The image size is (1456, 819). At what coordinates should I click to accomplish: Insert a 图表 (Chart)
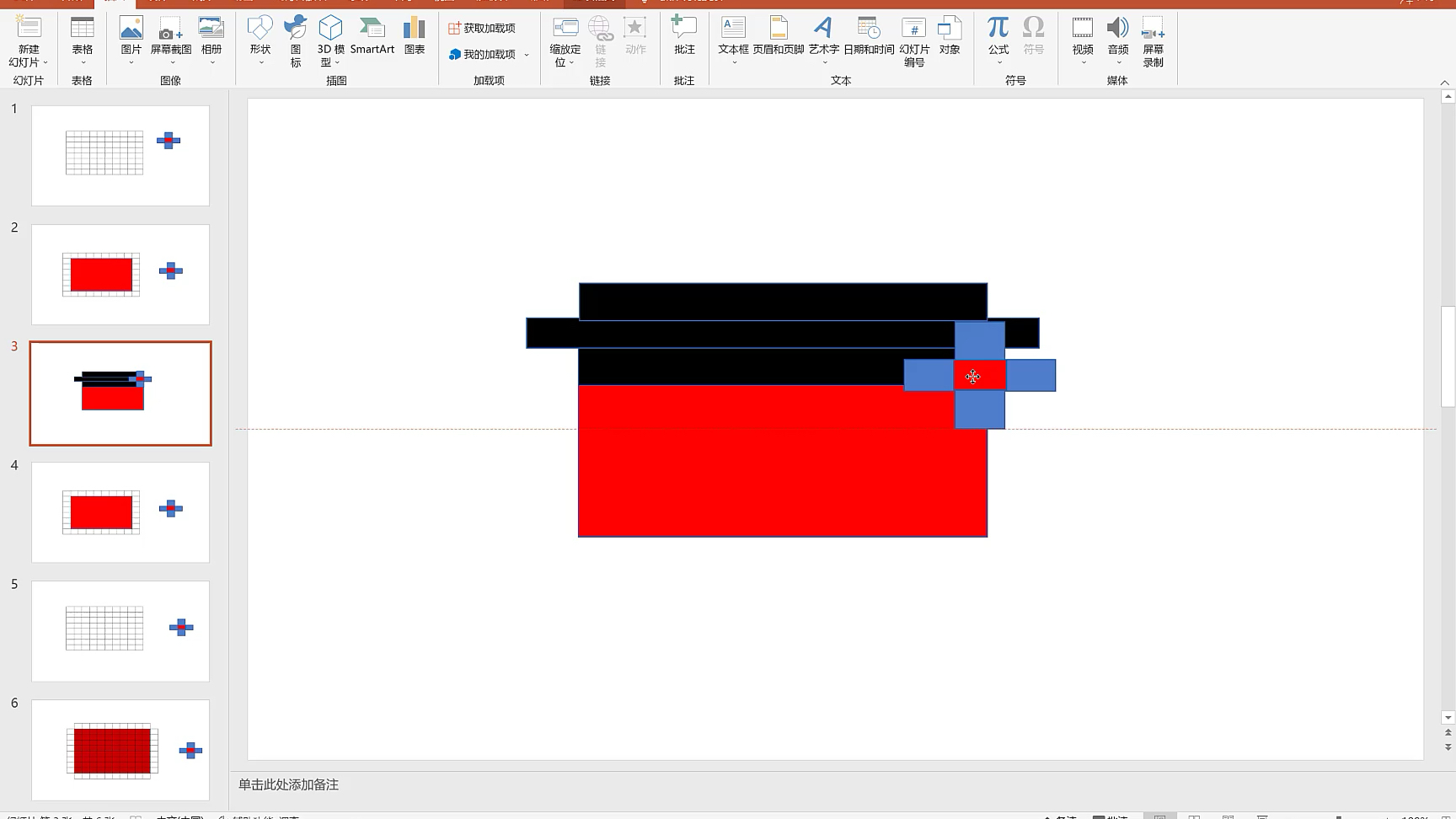pyautogui.click(x=415, y=35)
